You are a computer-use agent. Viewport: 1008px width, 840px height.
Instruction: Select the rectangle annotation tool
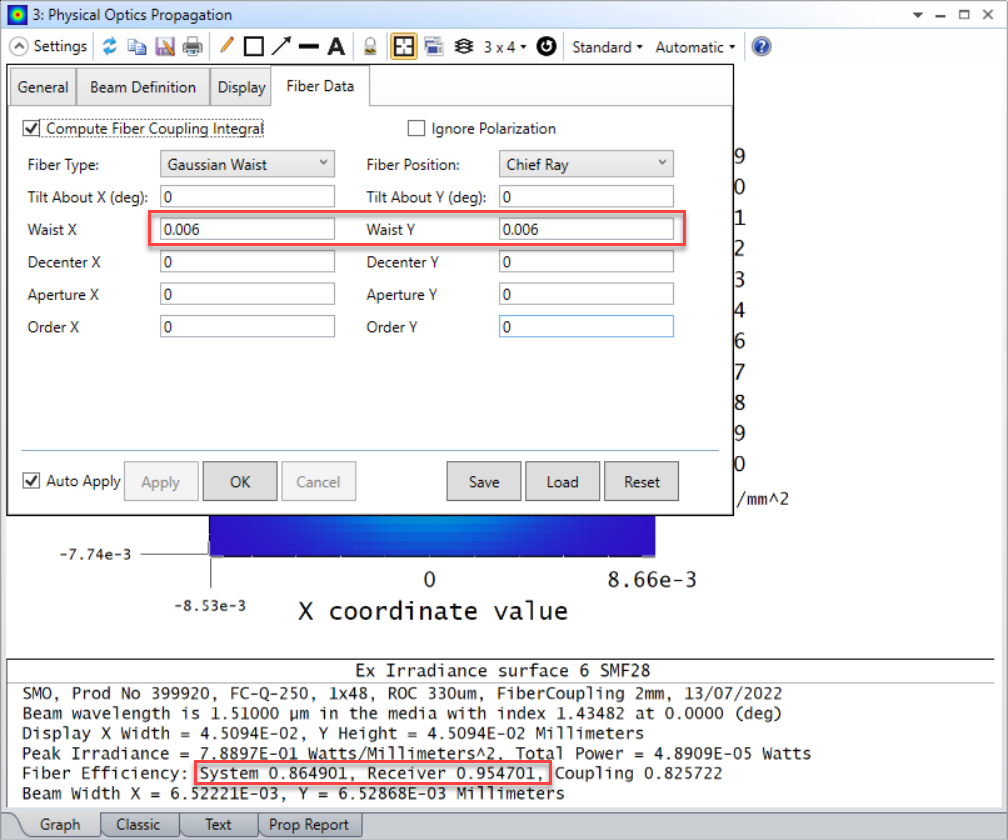click(255, 45)
